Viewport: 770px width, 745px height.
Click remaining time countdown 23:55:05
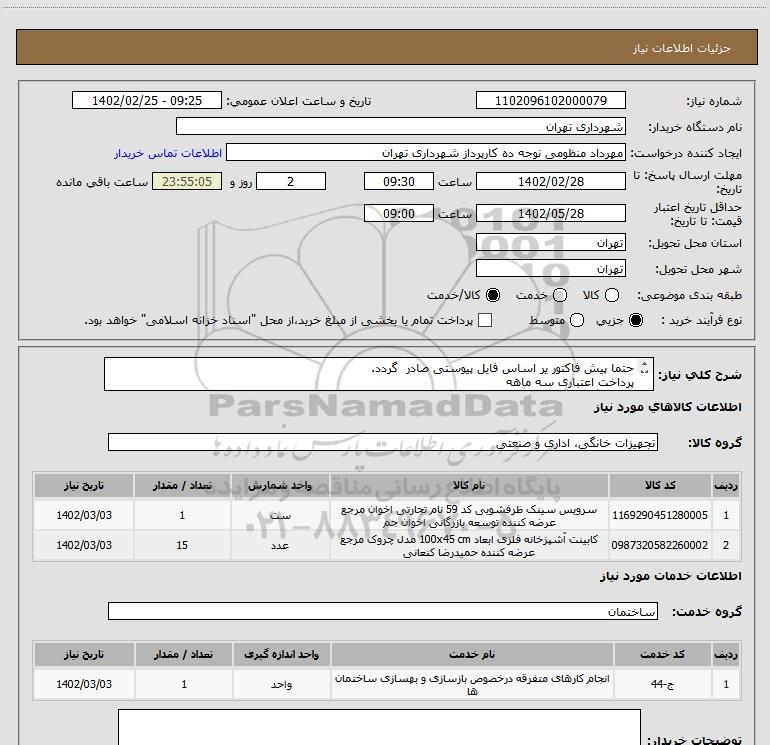point(187,181)
